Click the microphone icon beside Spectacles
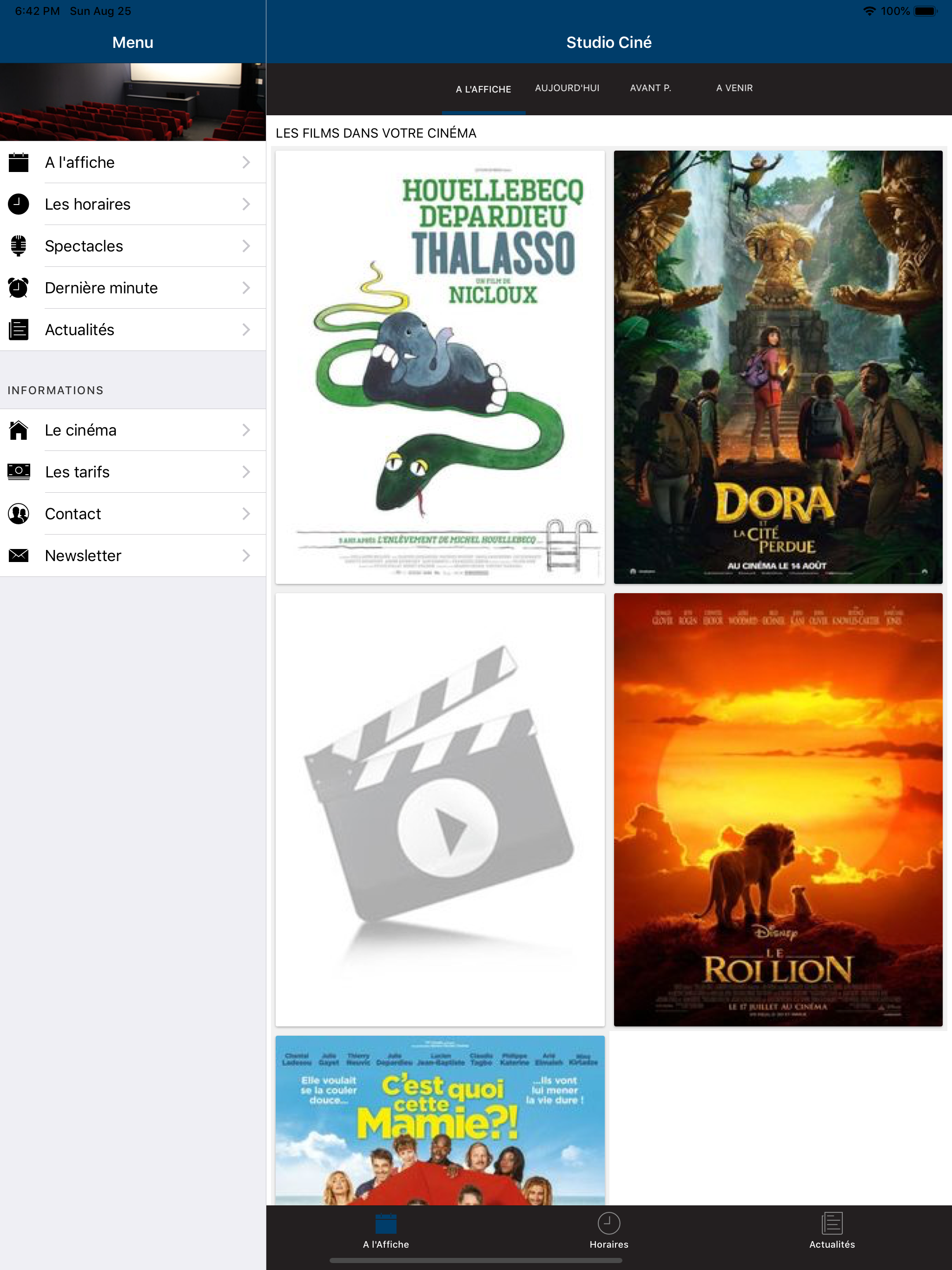The height and width of the screenshot is (1270, 952). (x=19, y=246)
